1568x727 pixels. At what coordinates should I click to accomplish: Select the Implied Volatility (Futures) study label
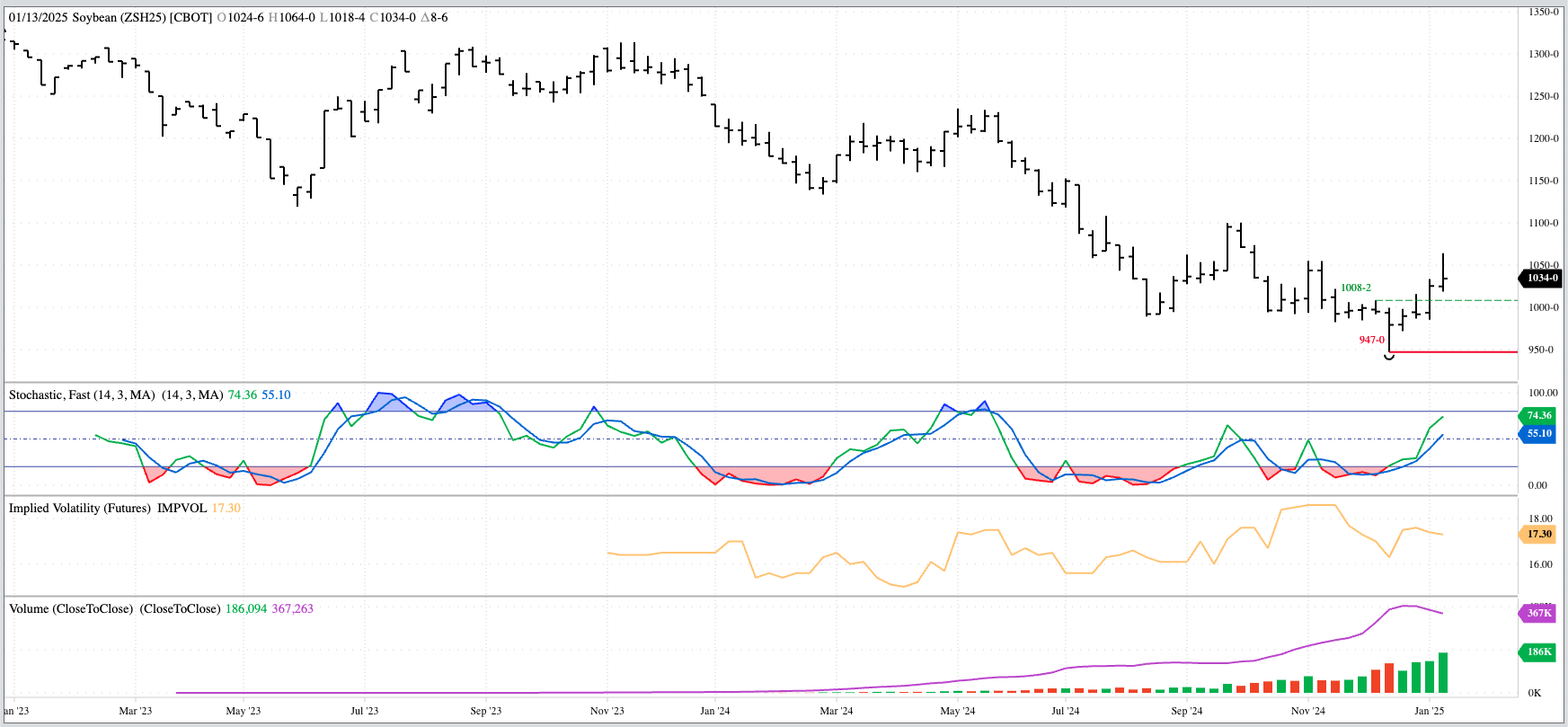point(80,508)
